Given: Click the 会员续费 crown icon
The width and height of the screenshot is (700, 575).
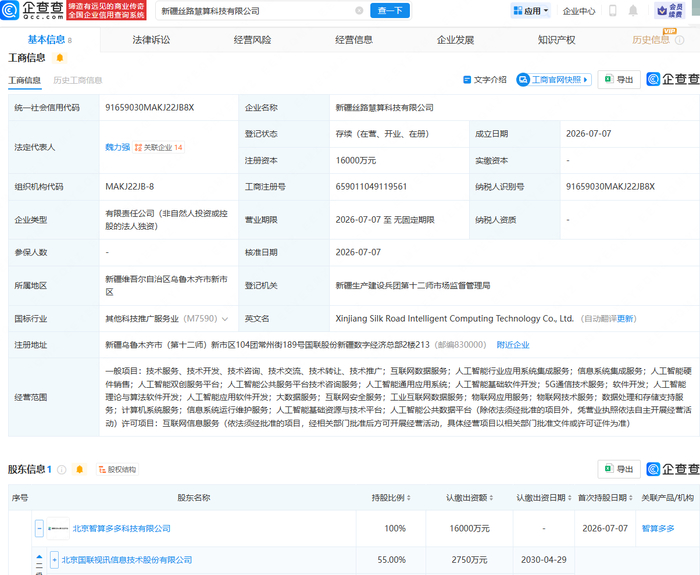Looking at the screenshot, I should pos(670,11).
